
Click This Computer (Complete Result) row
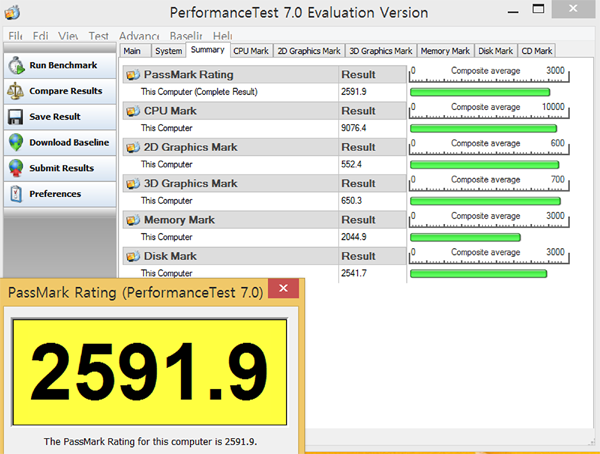coord(264,92)
